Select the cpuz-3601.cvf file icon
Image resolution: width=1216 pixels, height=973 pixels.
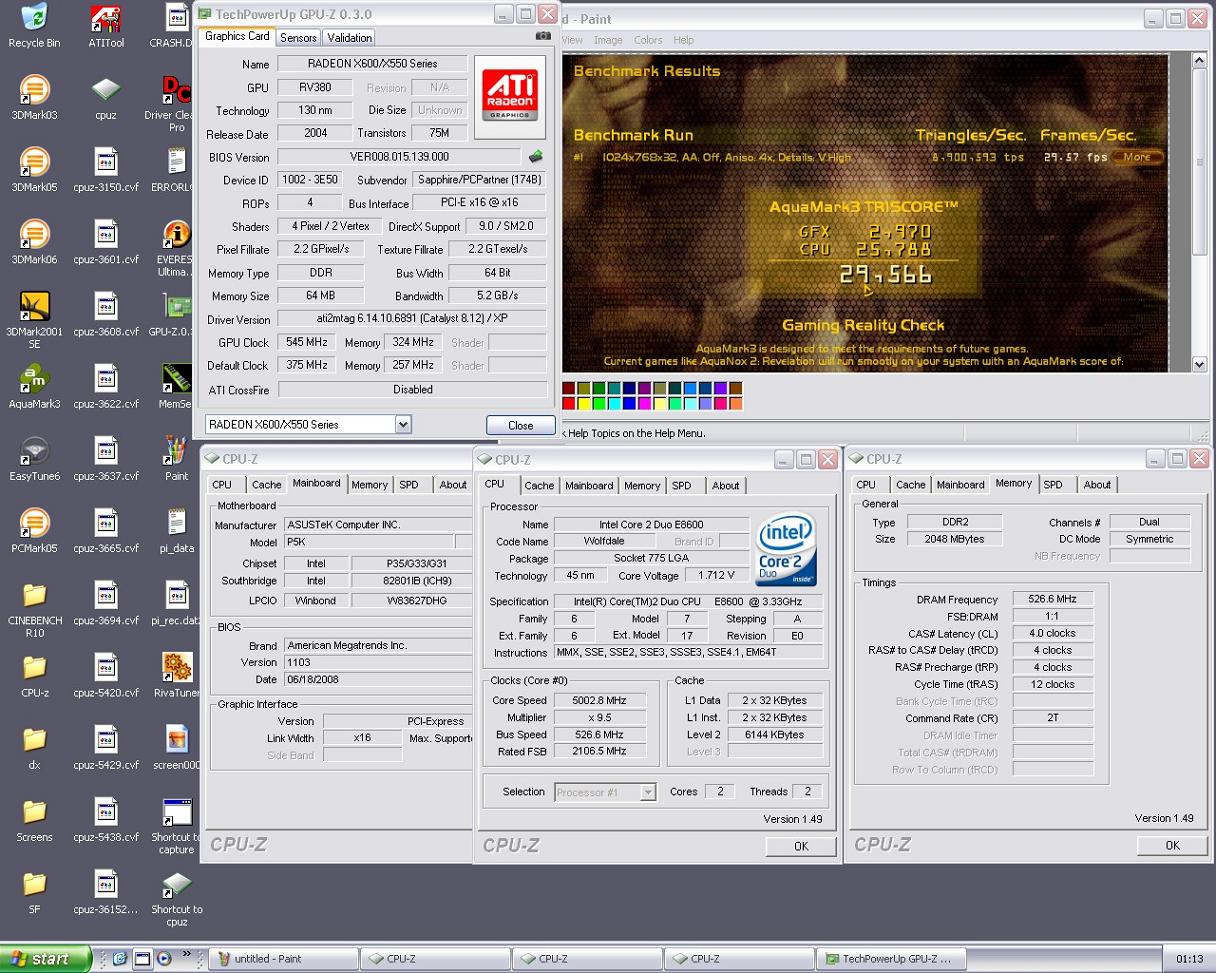(106, 242)
